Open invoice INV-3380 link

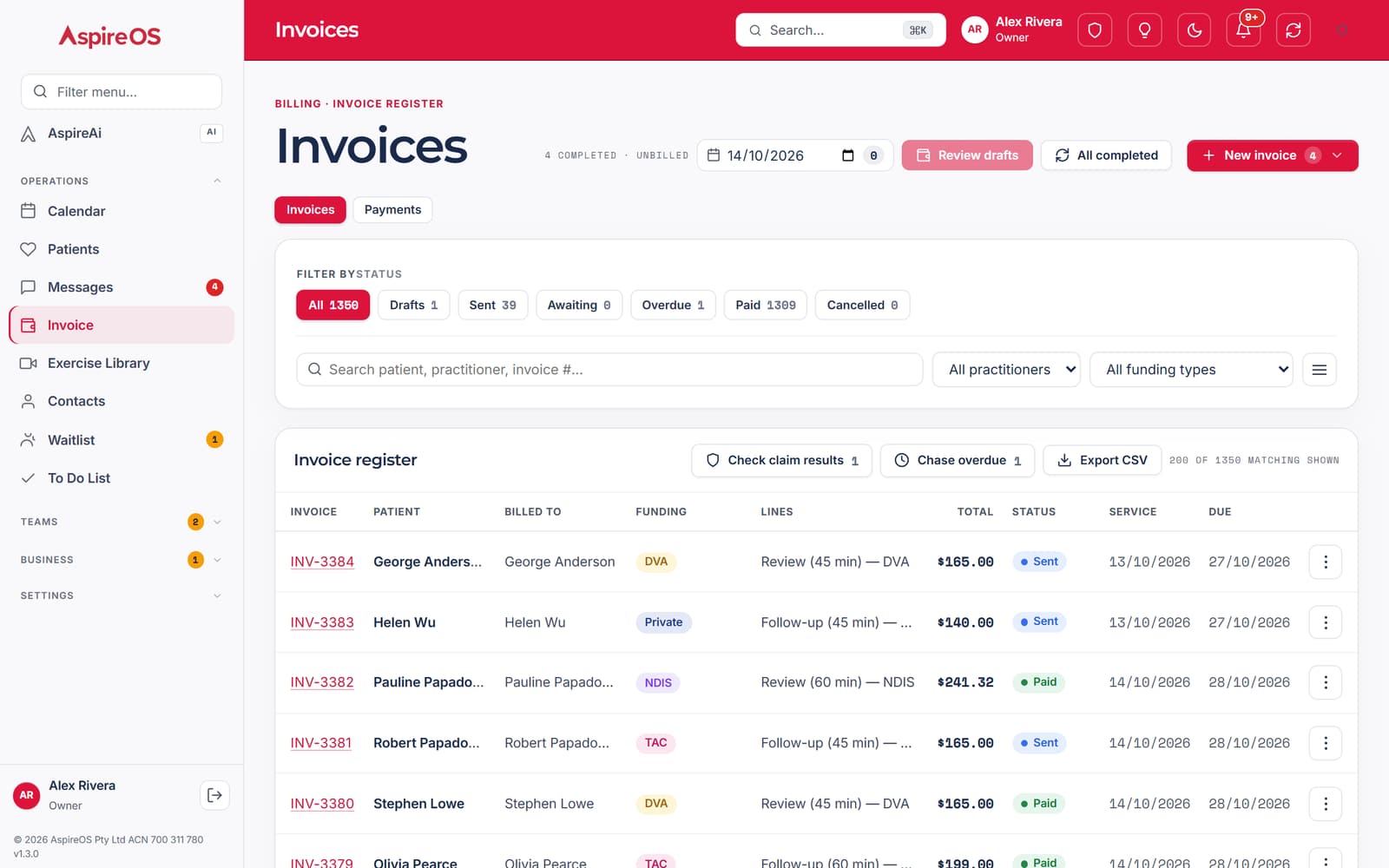click(x=322, y=804)
